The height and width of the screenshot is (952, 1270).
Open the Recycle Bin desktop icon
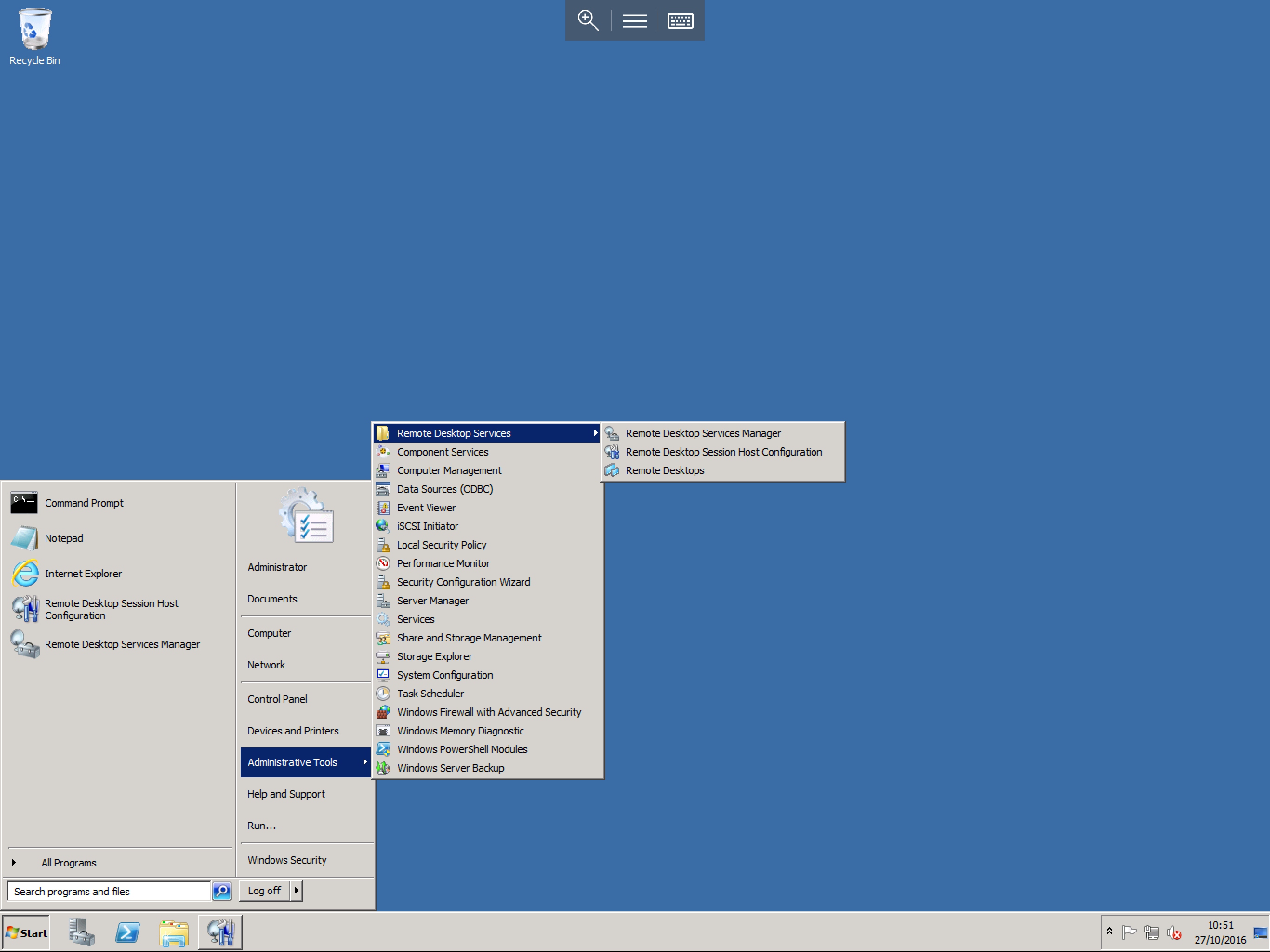pos(34,37)
